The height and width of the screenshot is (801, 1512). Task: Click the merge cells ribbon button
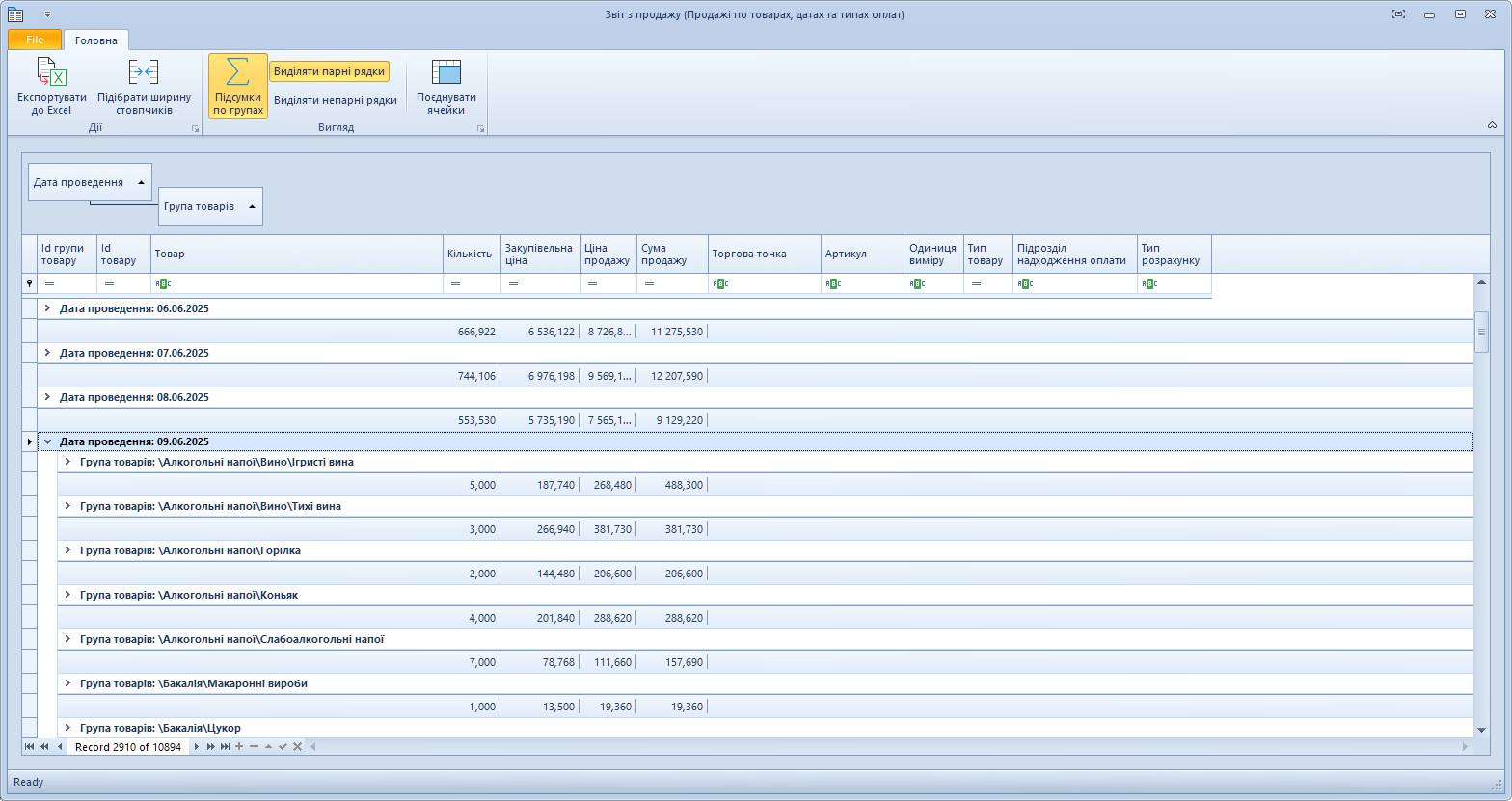(446, 86)
